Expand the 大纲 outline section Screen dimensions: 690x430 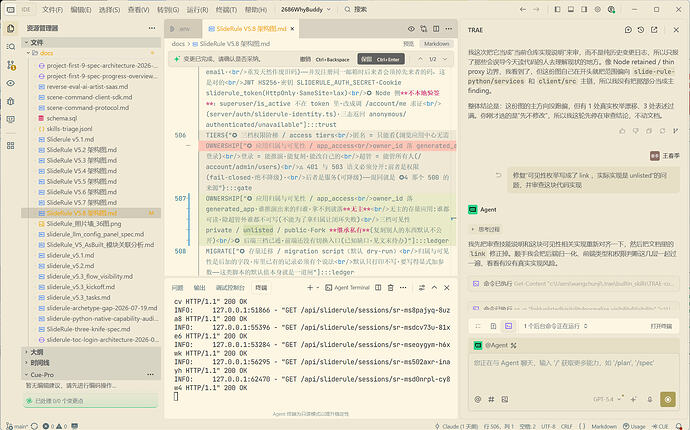pyautogui.click(x=91, y=352)
